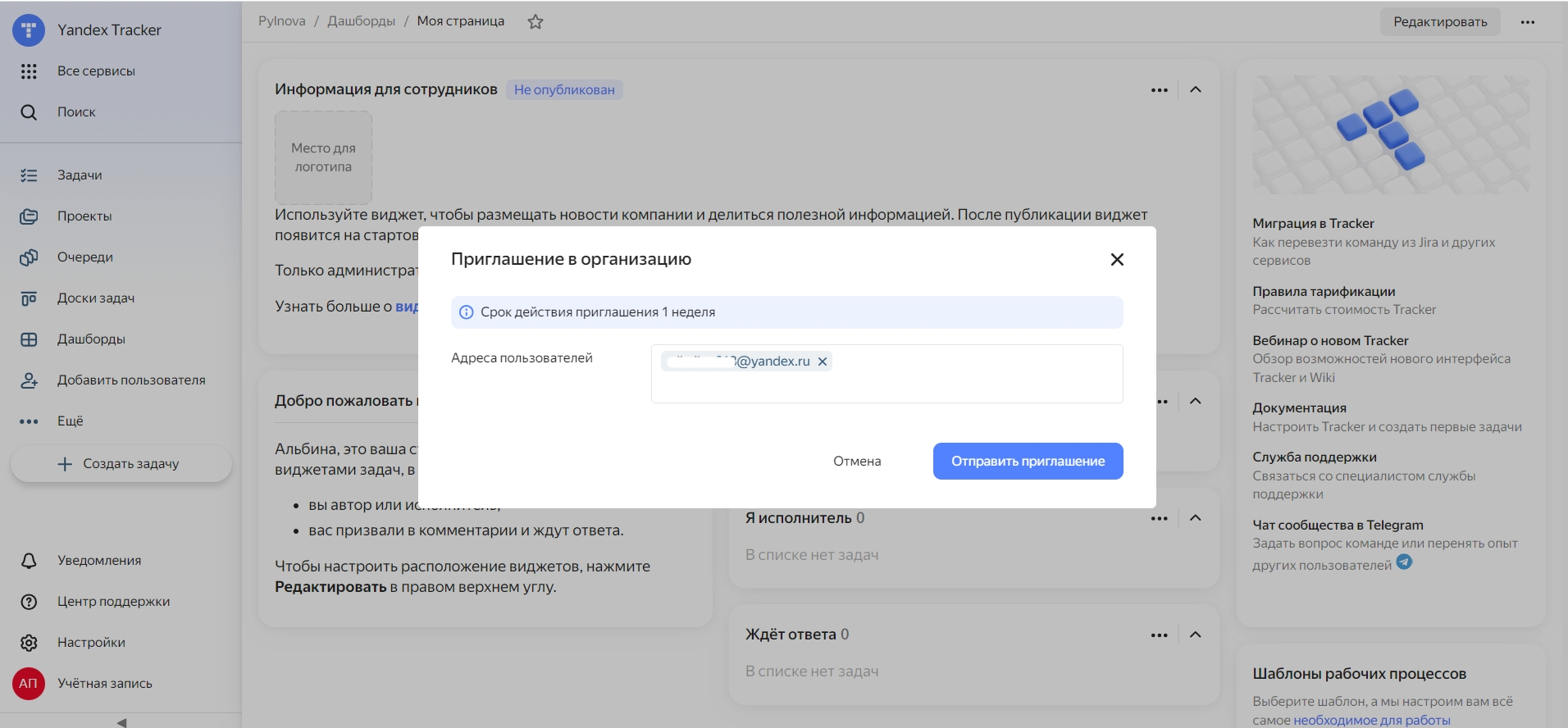The width and height of the screenshot is (1568, 728).
Task: Collapse the sidebar with the arrow
Action: click(121, 722)
